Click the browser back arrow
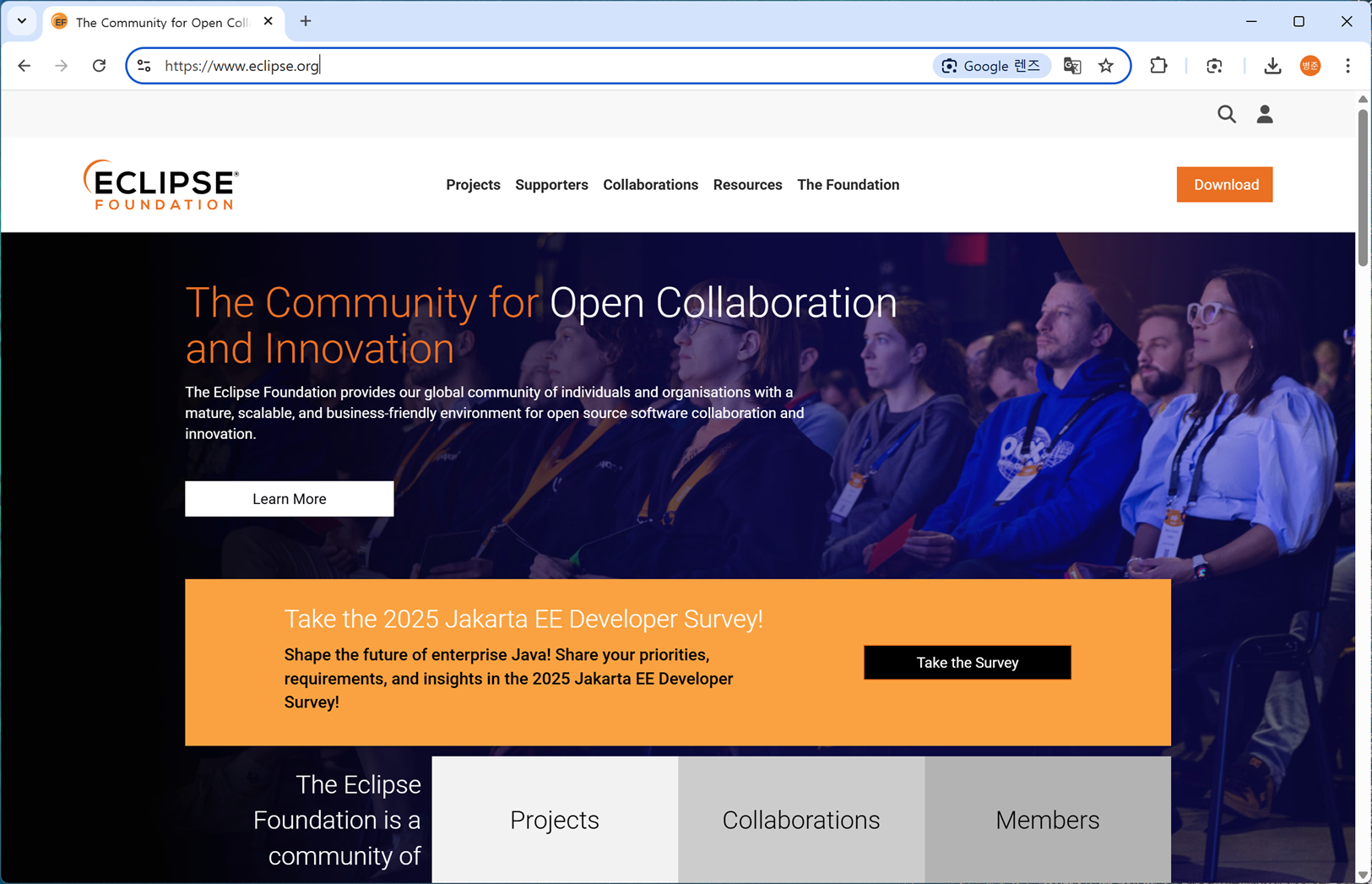 (24, 66)
